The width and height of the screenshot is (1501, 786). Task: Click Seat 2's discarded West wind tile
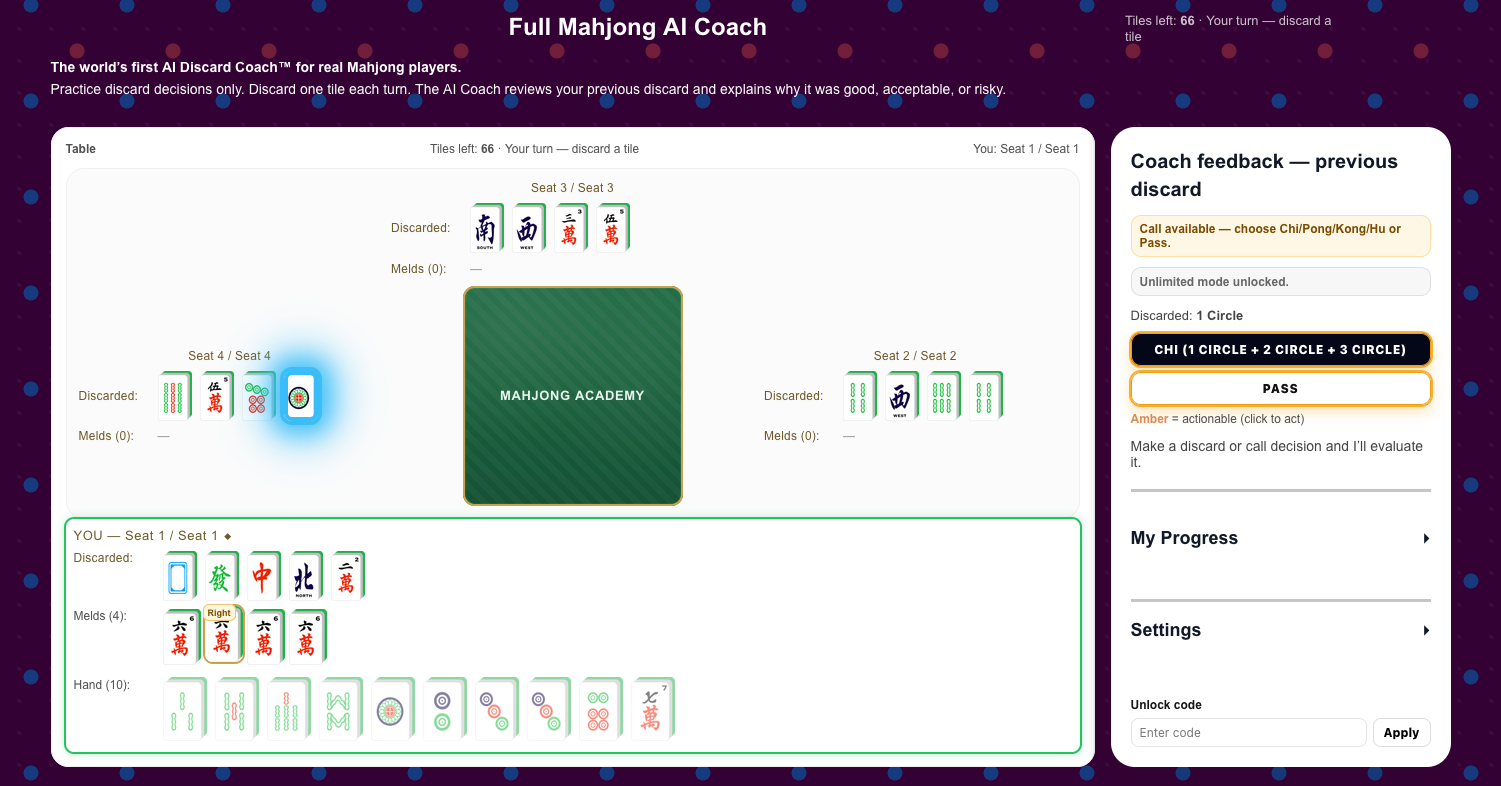(x=902, y=396)
